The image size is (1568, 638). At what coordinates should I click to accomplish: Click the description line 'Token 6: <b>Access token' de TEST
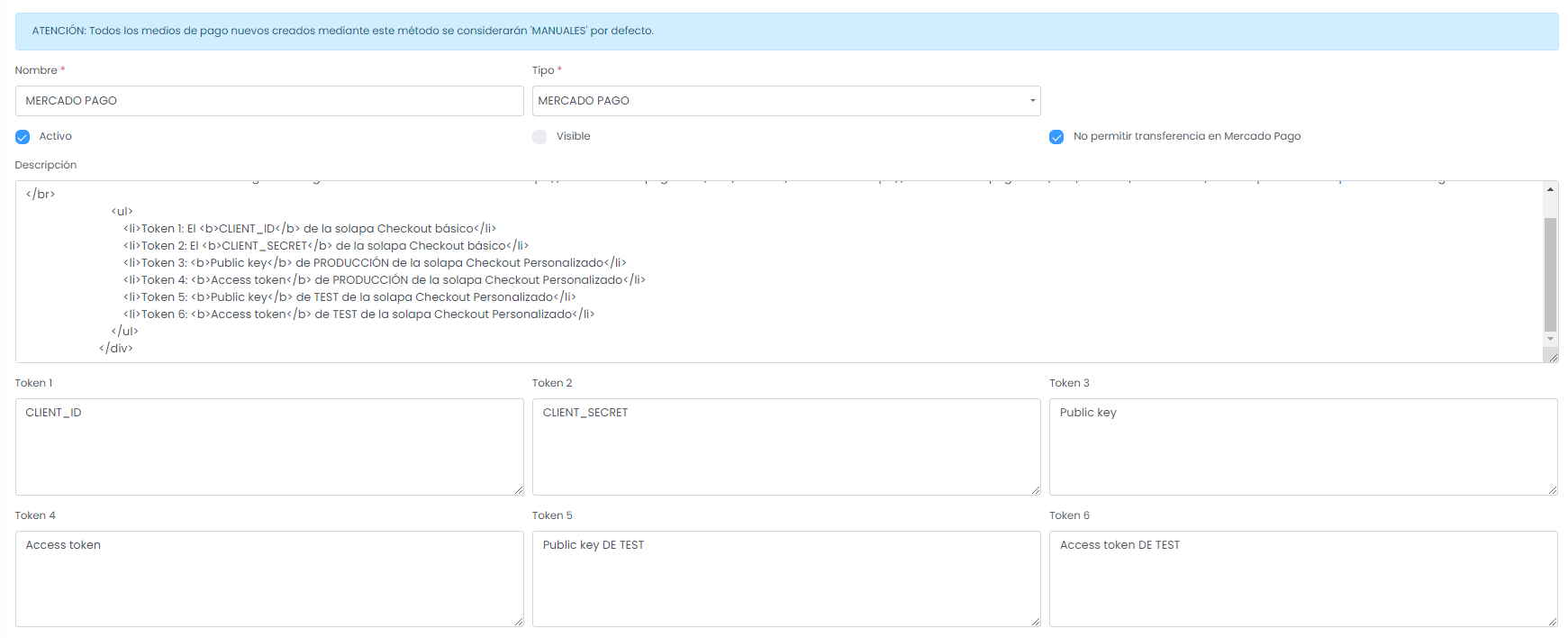pos(359,314)
